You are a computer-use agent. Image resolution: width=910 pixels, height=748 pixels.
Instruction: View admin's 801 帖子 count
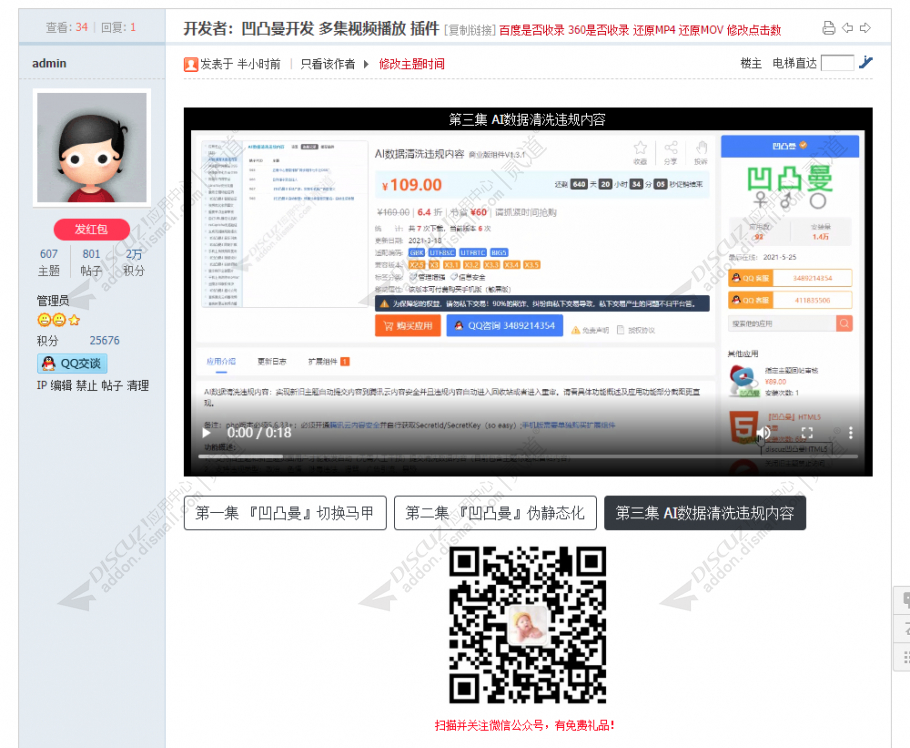[91, 262]
